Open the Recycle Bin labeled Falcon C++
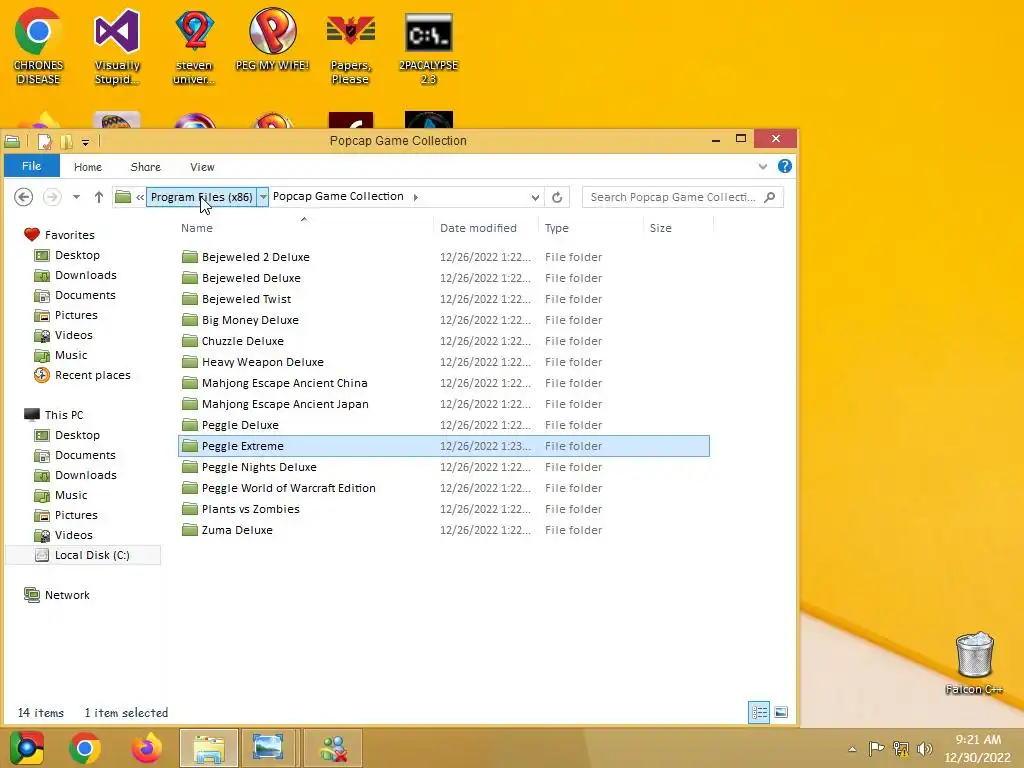Image resolution: width=1024 pixels, height=768 pixels. 974,662
